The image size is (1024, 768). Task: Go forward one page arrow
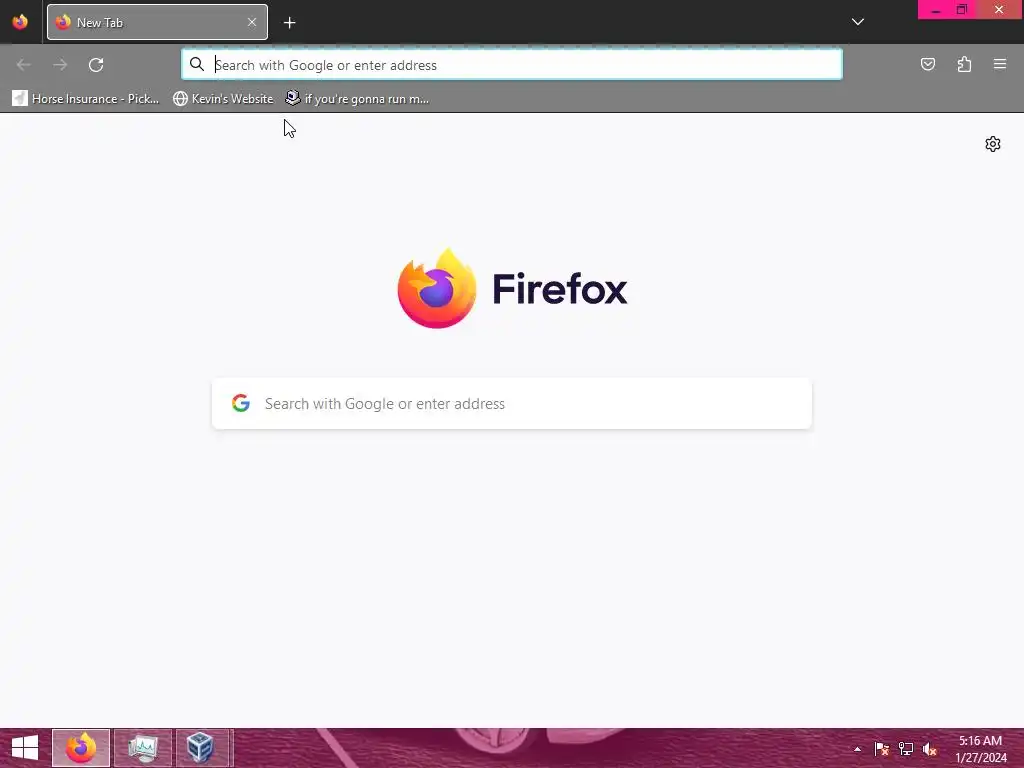point(60,65)
